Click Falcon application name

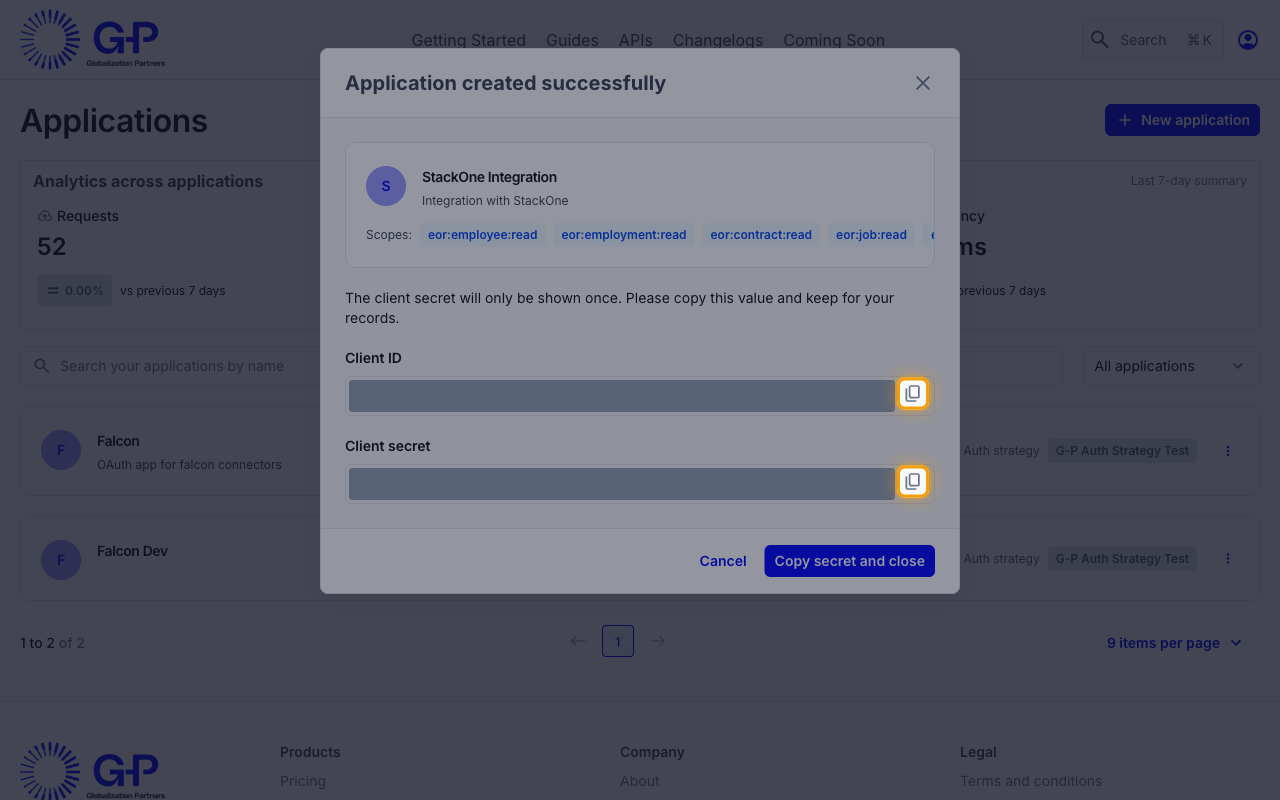118,441
